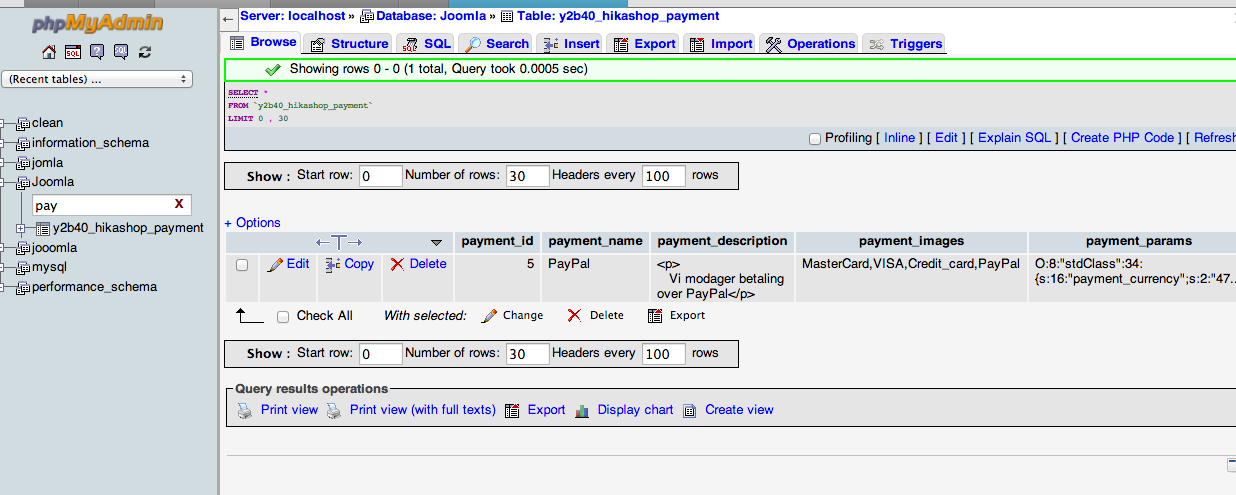This screenshot has height=495, width=1236.
Task: Open the SQL query window icon
Action: pyautogui.click(x=73, y=52)
